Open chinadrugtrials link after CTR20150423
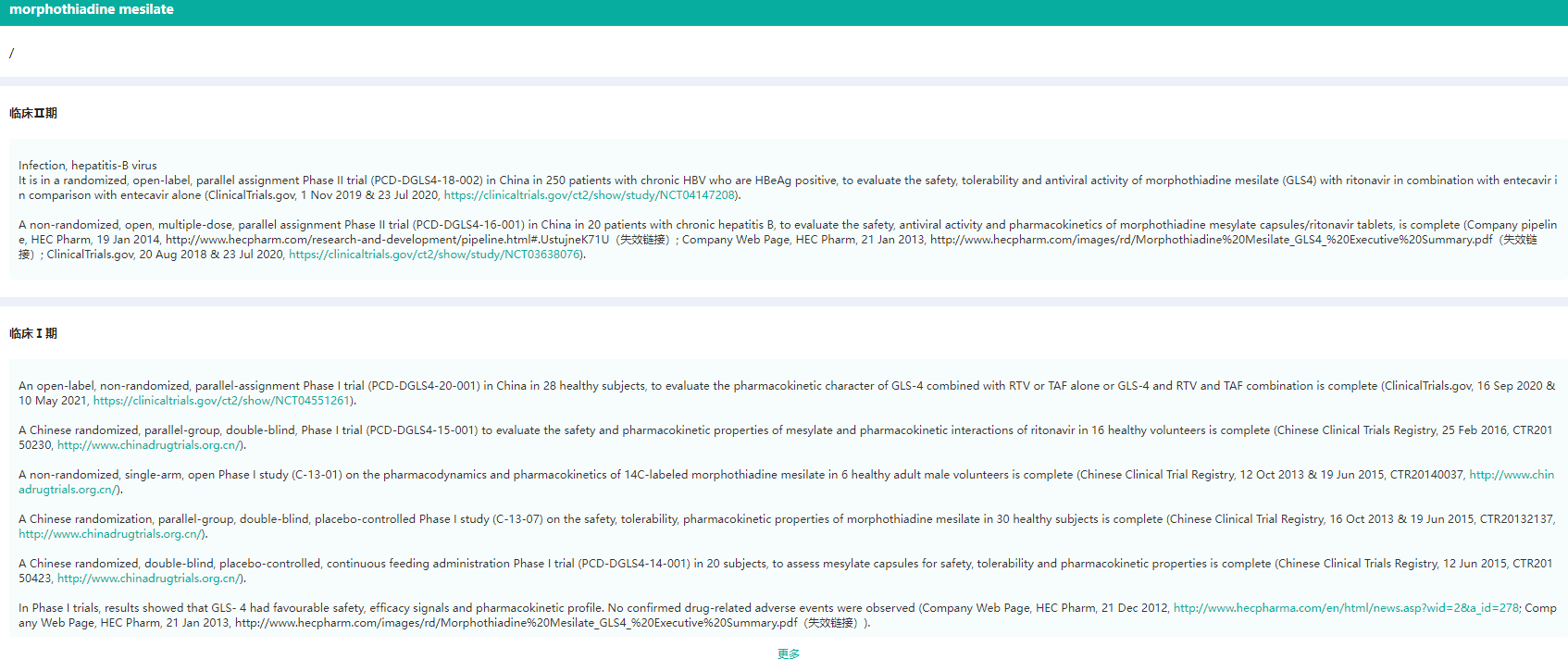Image resolution: width=1568 pixels, height=672 pixels. pos(149,579)
